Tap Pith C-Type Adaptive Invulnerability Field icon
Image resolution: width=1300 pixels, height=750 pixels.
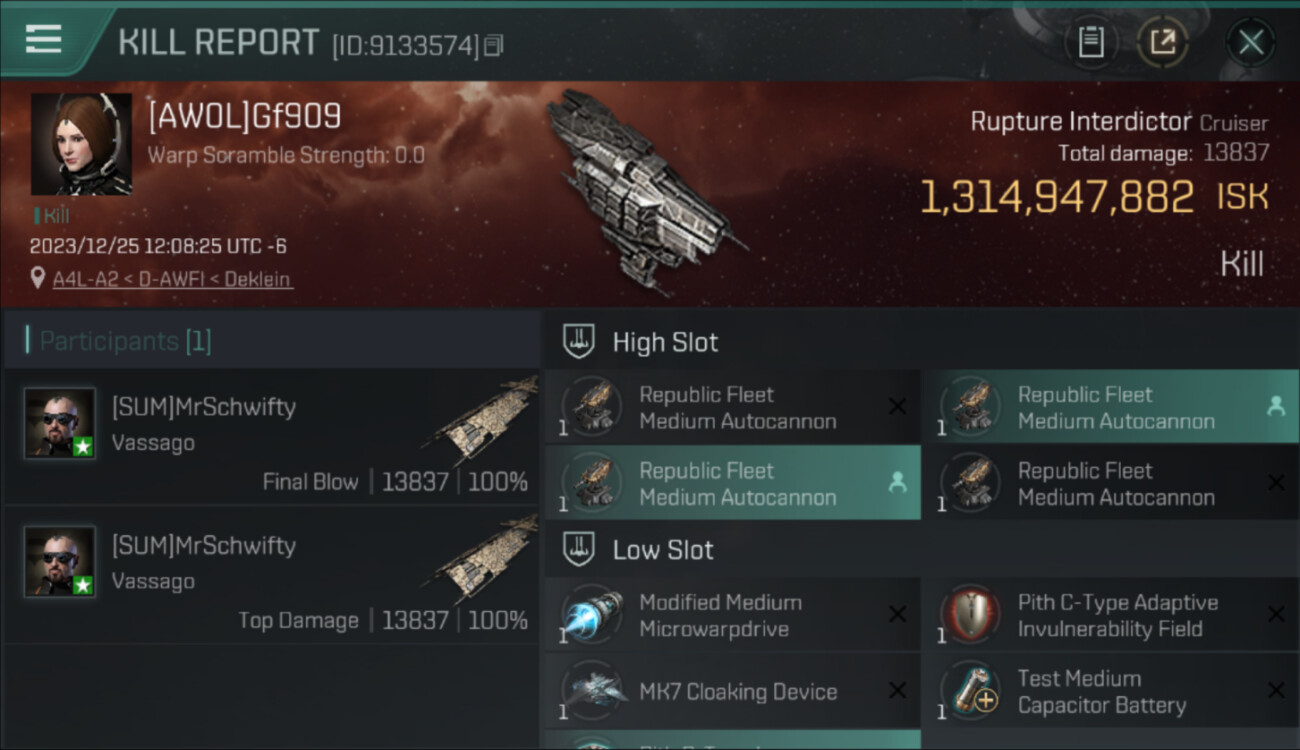(x=970, y=615)
